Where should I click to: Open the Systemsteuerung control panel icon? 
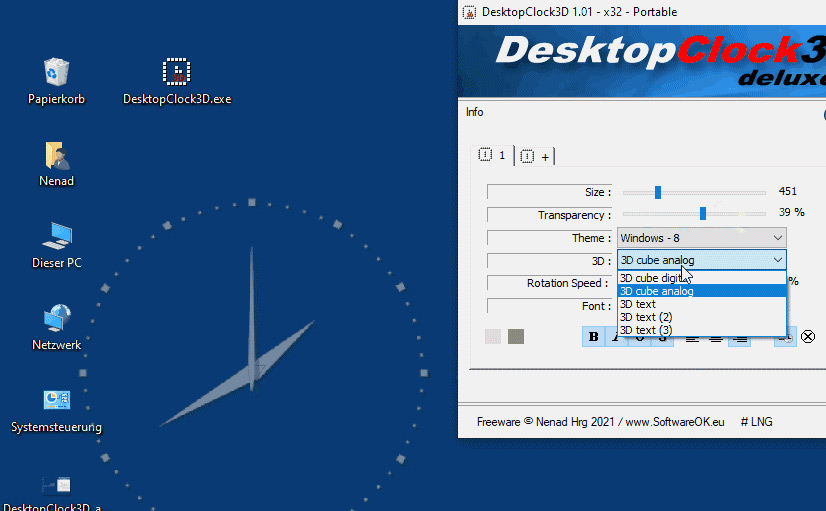[x=56, y=410]
